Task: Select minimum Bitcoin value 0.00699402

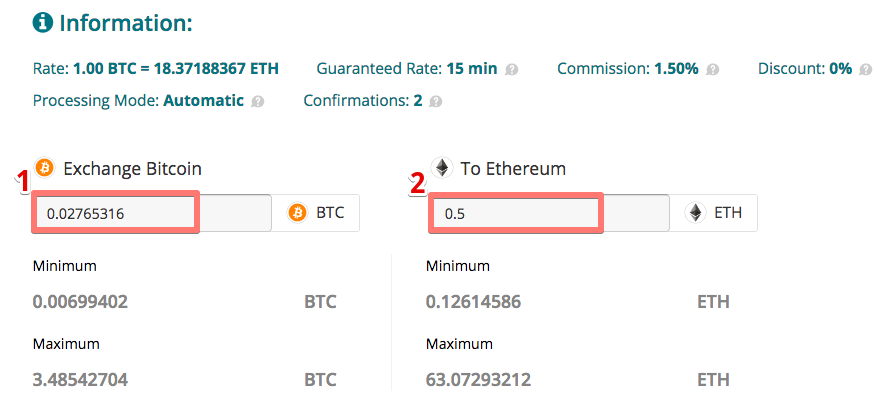Action: (x=81, y=303)
